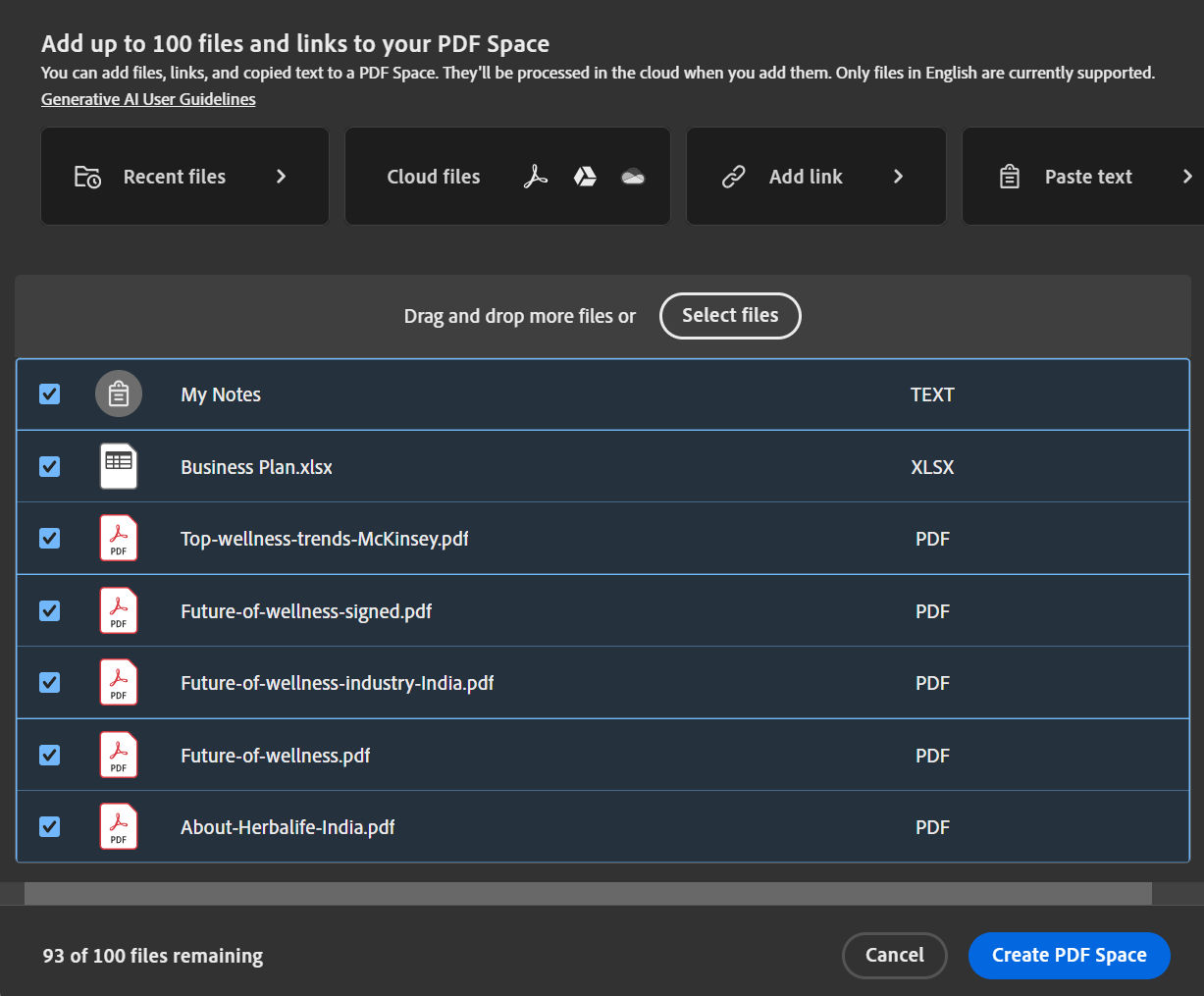This screenshot has width=1204, height=996.
Task: Uncheck the Business Plan.xlsx checkbox
Action: (x=50, y=466)
